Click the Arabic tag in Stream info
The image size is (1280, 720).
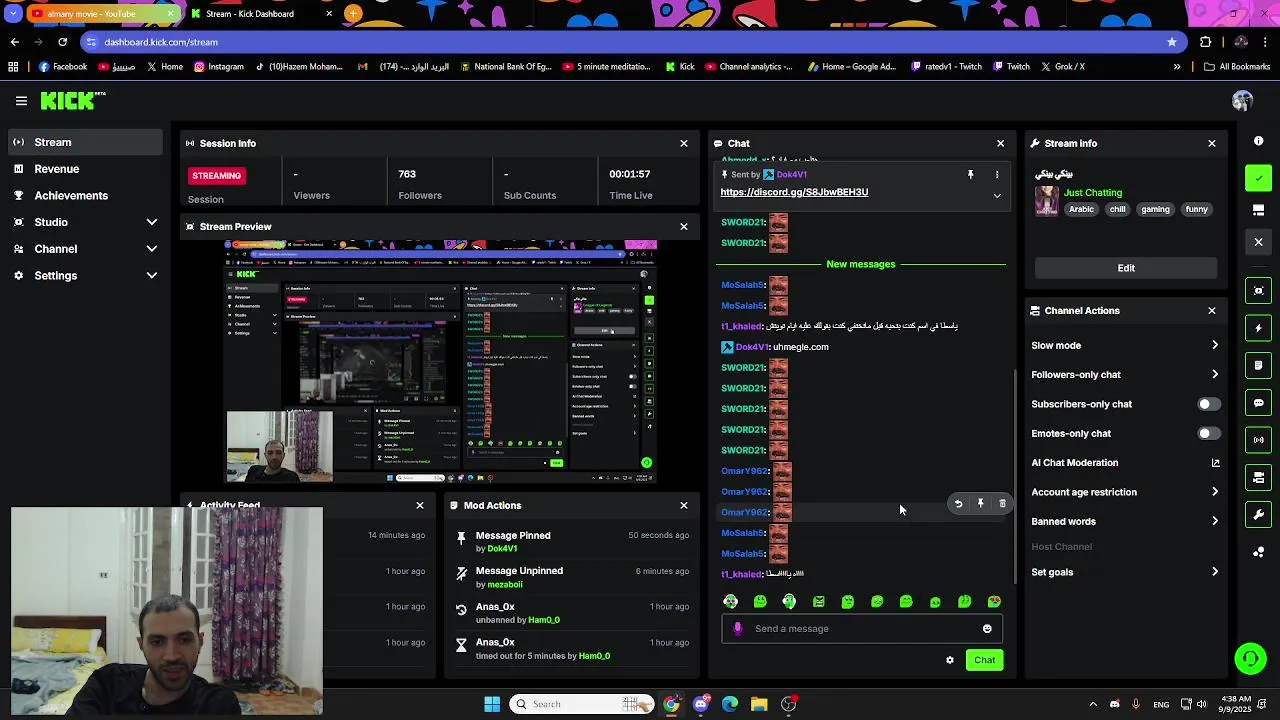point(1081,210)
